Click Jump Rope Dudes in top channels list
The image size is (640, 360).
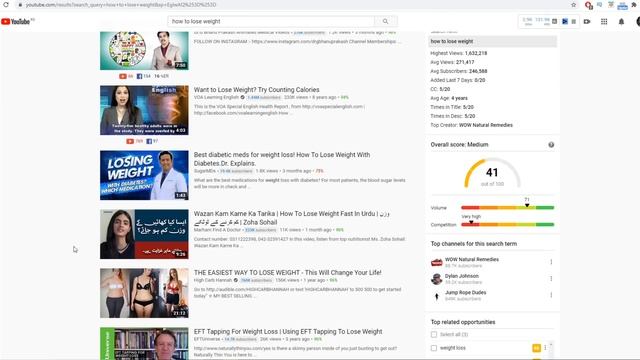(x=466, y=293)
